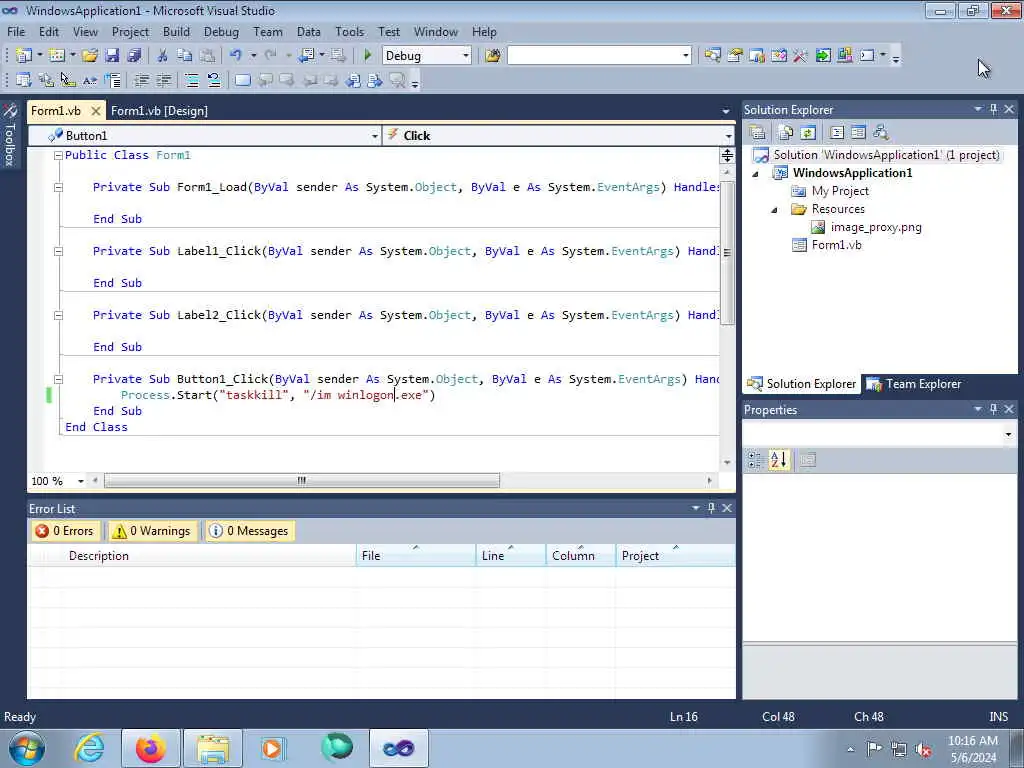Toggle the pin on the Properties panel
This screenshot has width=1024, height=768.
pos(993,409)
